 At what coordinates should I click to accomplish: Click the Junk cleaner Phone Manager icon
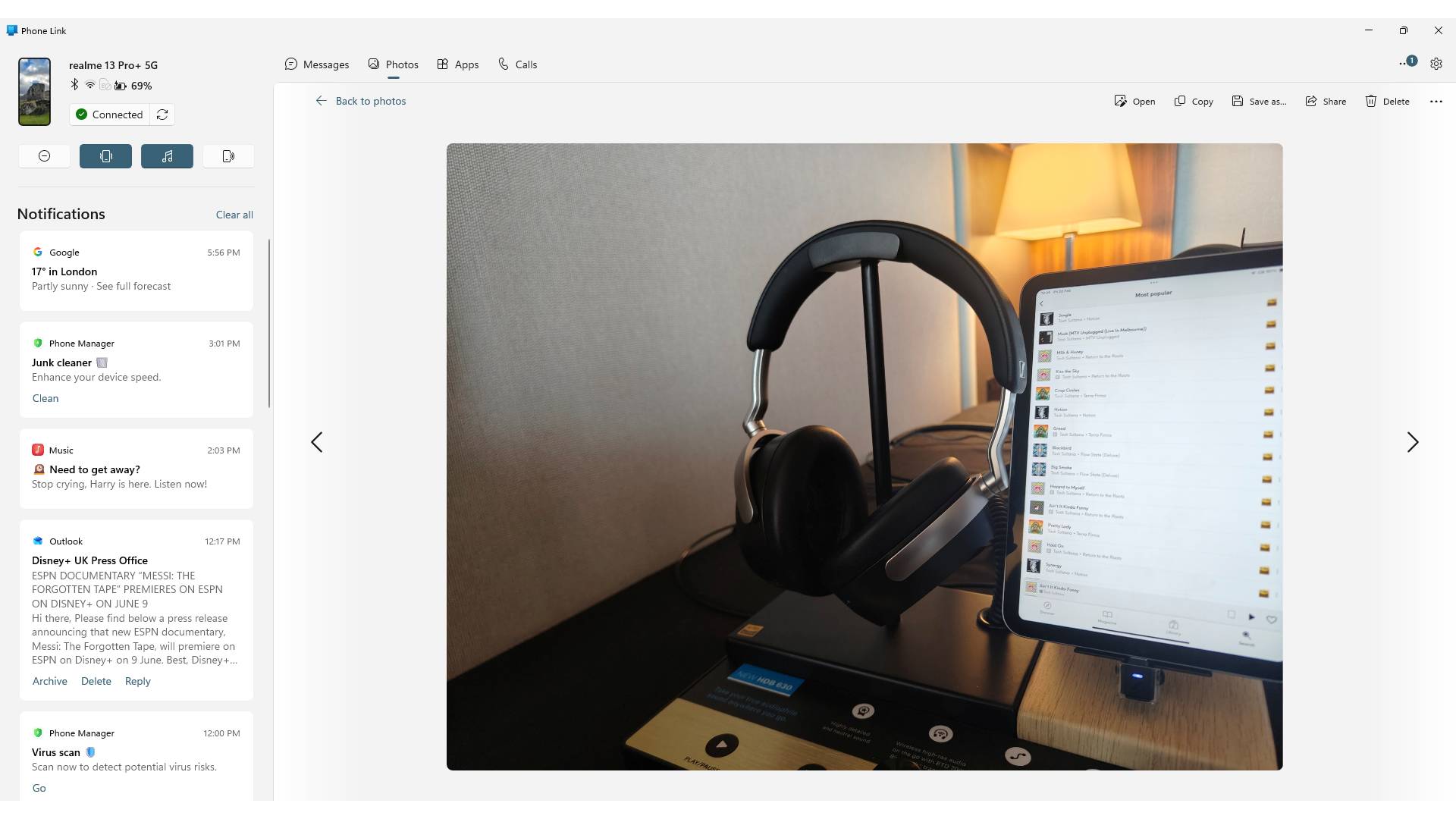[x=38, y=343]
